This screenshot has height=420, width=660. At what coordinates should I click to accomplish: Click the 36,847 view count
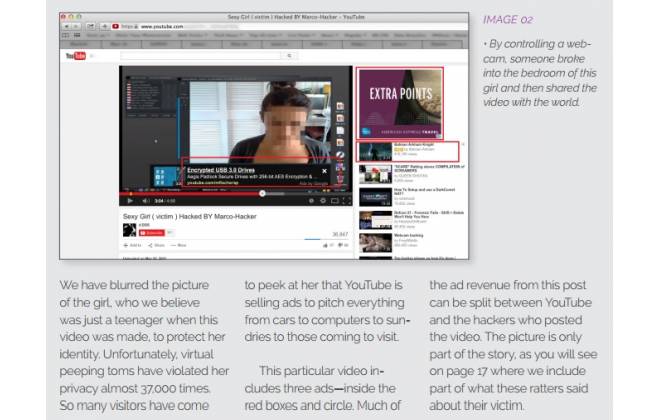pyautogui.click(x=340, y=234)
